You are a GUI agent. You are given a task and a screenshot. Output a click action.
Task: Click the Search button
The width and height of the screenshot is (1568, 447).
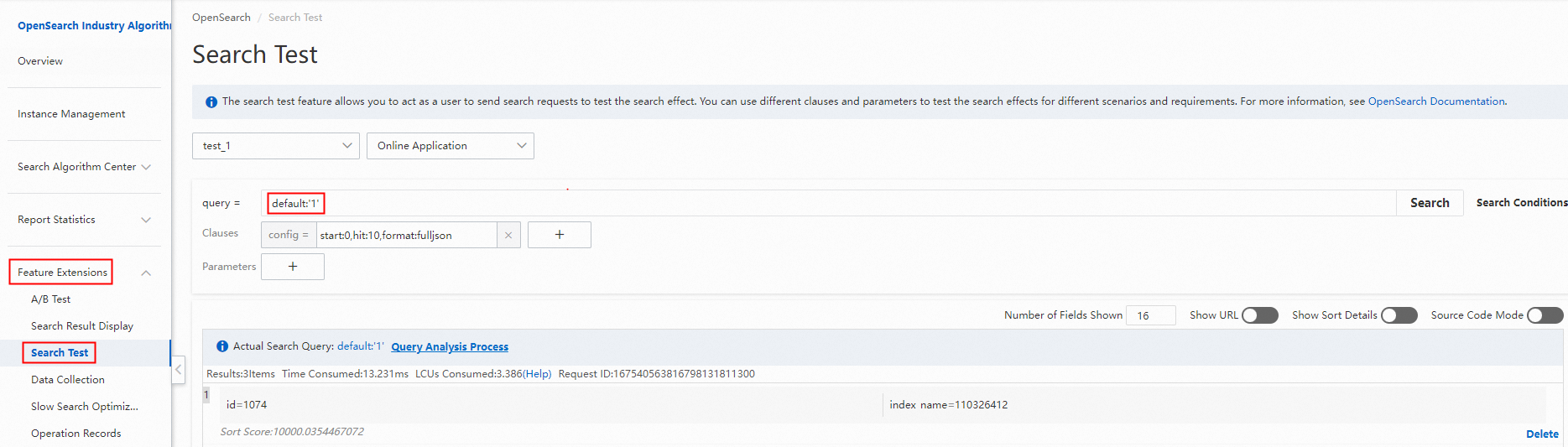point(1430,203)
